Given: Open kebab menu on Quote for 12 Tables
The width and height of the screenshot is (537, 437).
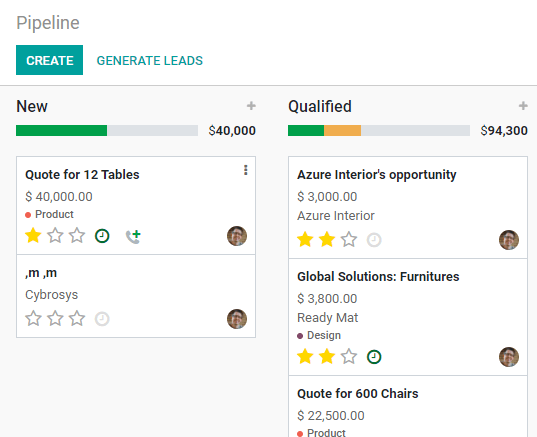Looking at the screenshot, I should [246, 170].
